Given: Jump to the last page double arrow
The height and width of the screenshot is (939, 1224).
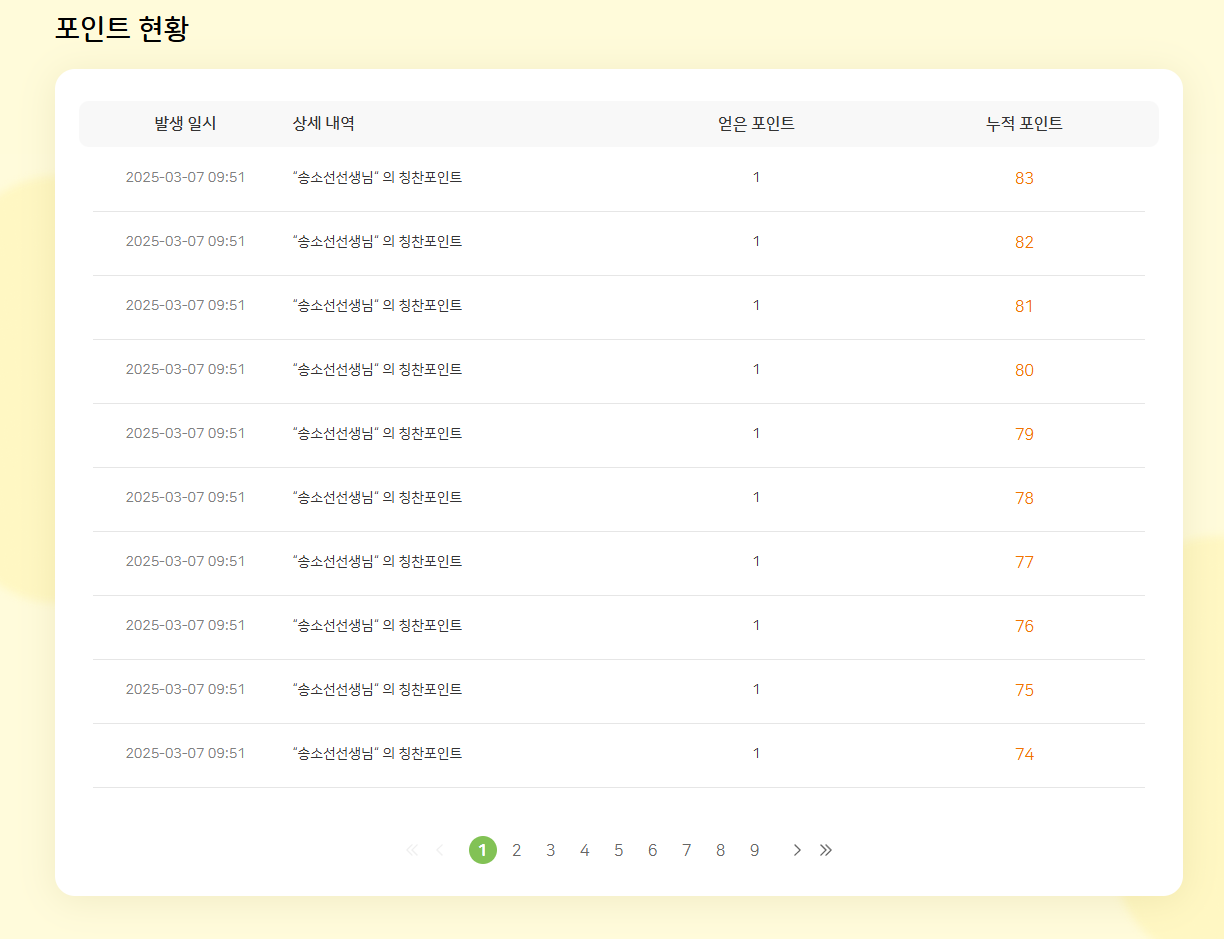Looking at the screenshot, I should tap(826, 850).
